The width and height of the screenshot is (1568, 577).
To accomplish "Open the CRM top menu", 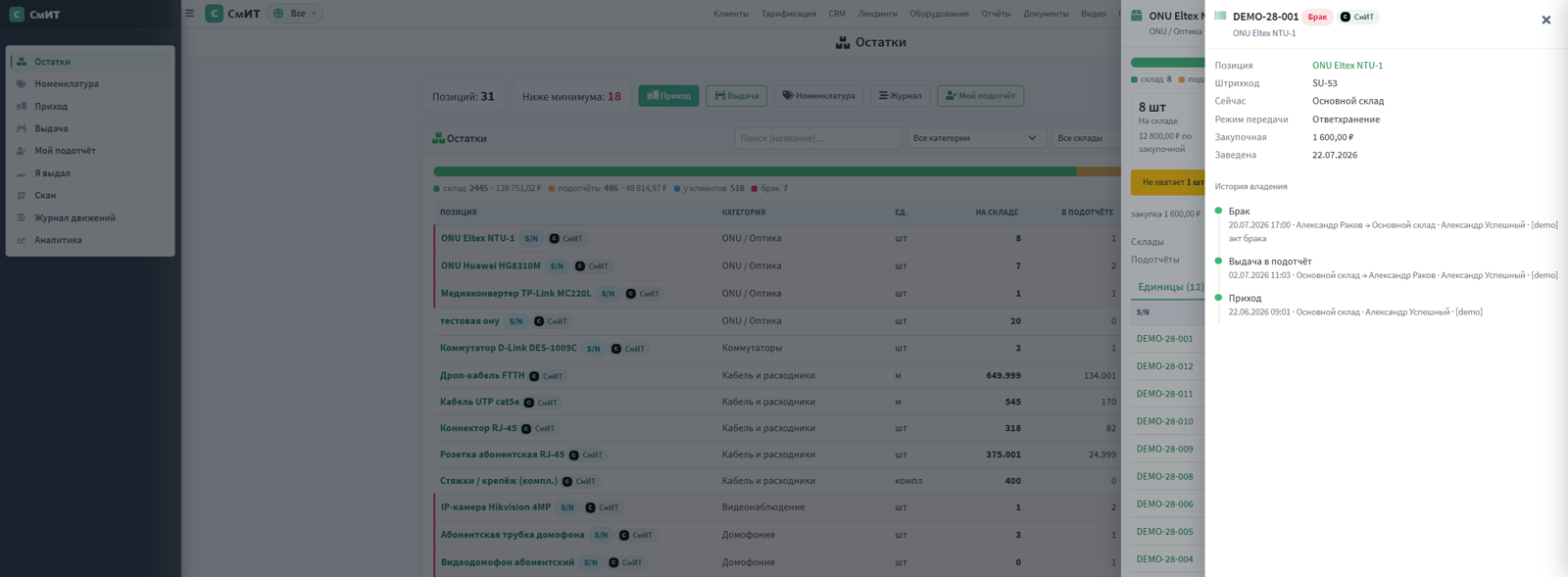I will (x=837, y=14).
